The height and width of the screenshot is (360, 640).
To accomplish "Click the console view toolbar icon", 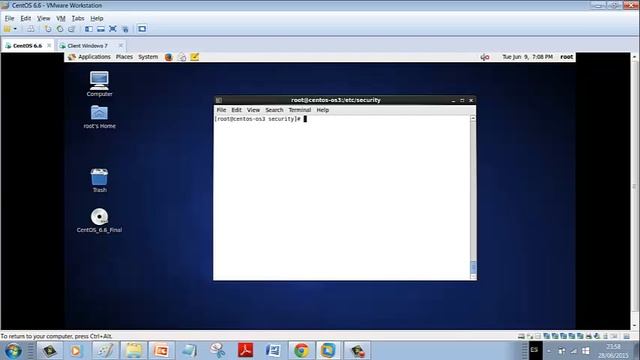I will (x=142, y=29).
